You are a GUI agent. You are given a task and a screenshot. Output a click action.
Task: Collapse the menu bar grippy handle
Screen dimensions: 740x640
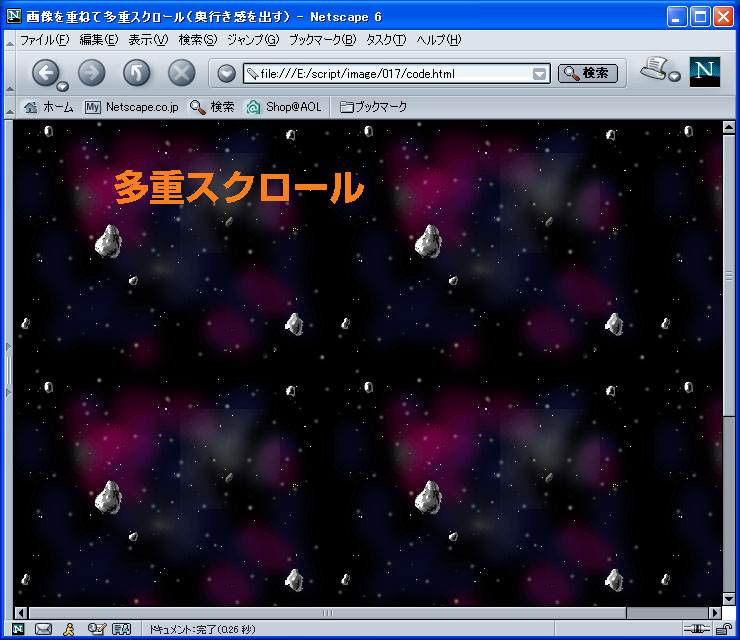pyautogui.click(x=9, y=41)
